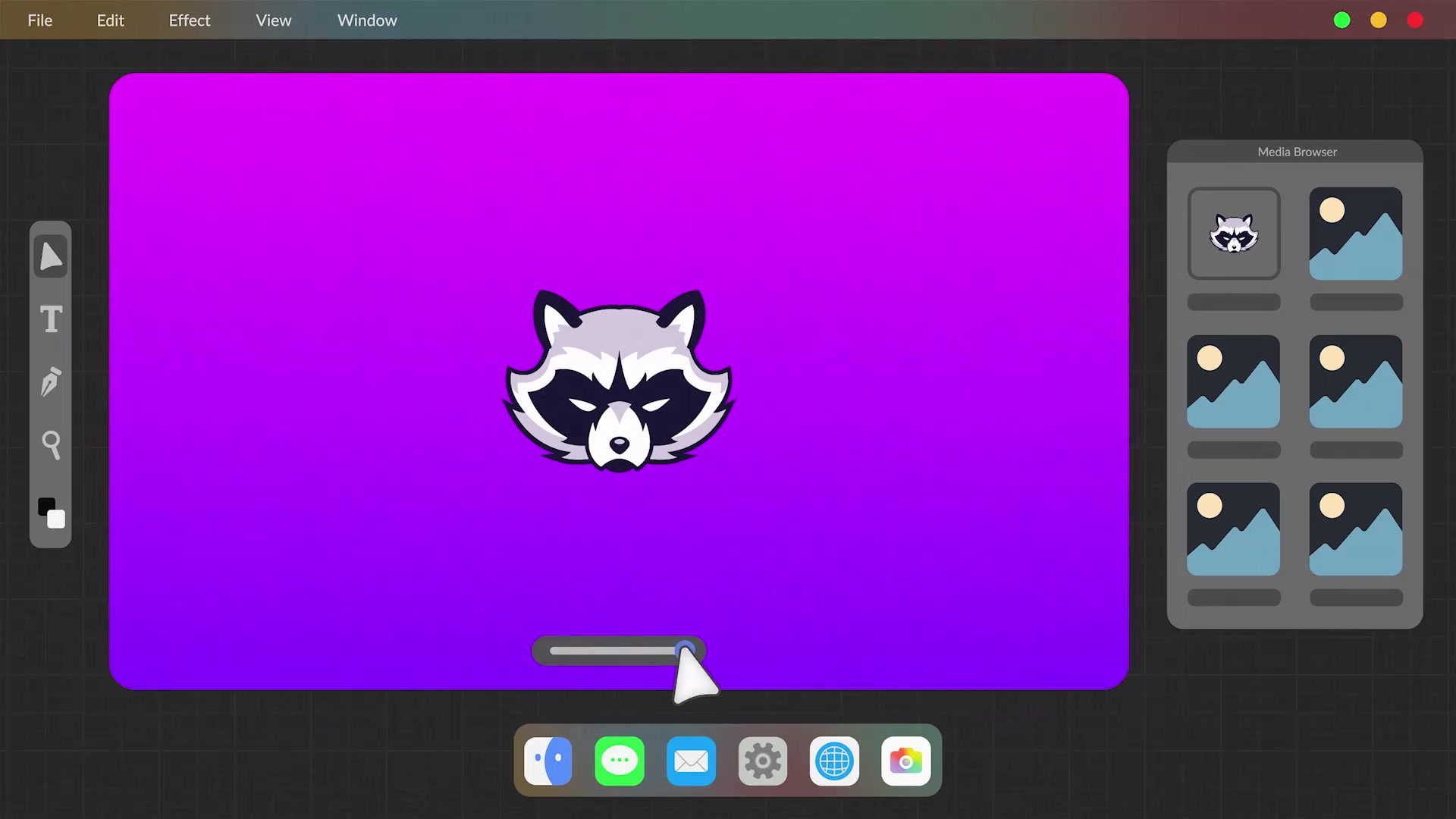This screenshot has height=819, width=1456.
Task: Expand the Media Browser panel
Action: (x=1297, y=151)
